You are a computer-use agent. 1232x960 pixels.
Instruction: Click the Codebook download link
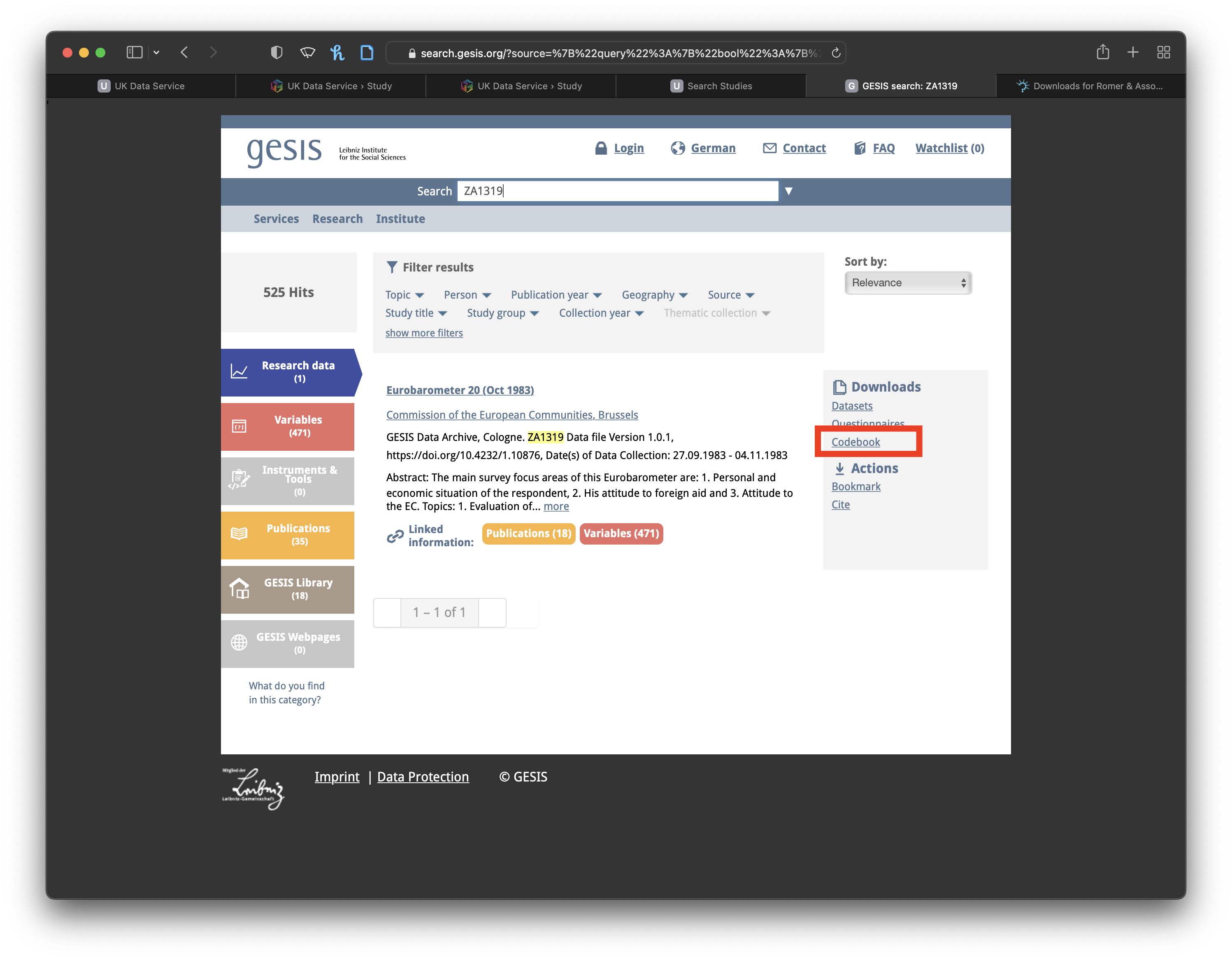(855, 442)
